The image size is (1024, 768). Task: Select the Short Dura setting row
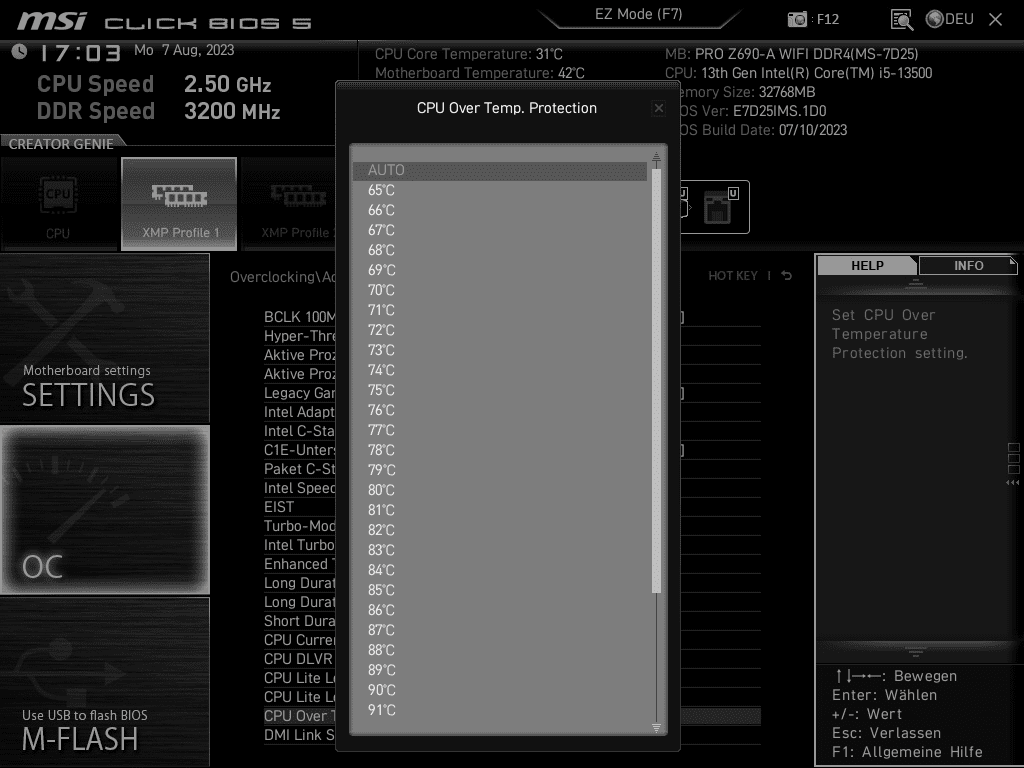pos(299,621)
